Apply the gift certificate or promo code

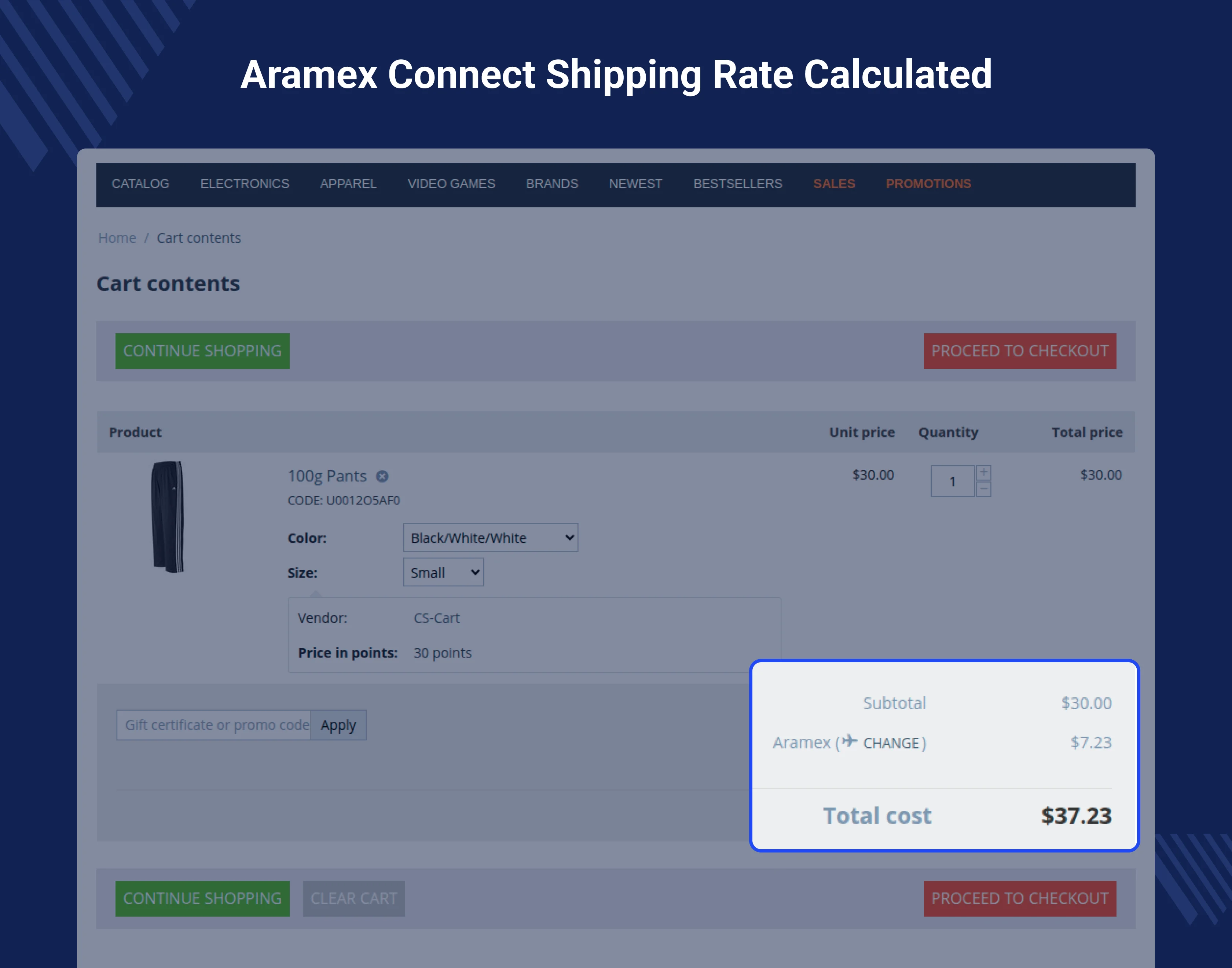(338, 725)
